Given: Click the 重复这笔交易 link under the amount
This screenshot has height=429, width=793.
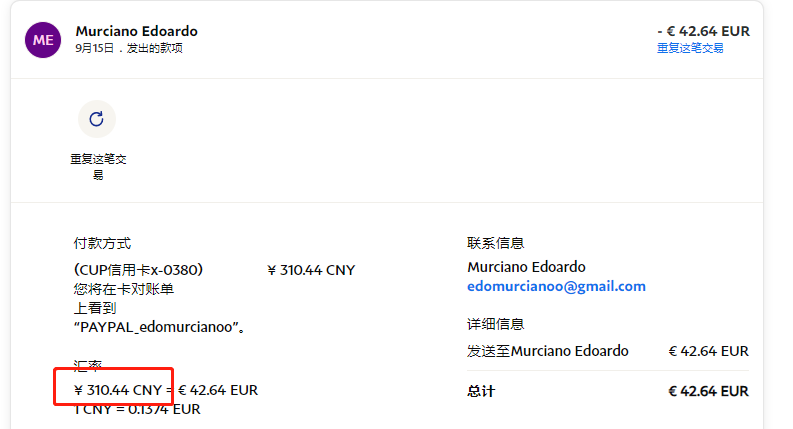Looking at the screenshot, I should 690,48.
